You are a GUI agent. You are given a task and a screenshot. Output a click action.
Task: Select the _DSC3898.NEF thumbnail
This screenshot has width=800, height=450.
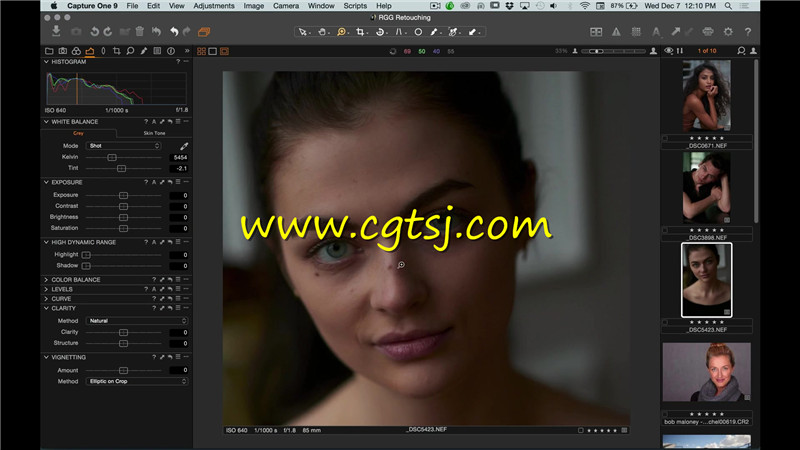click(x=707, y=188)
